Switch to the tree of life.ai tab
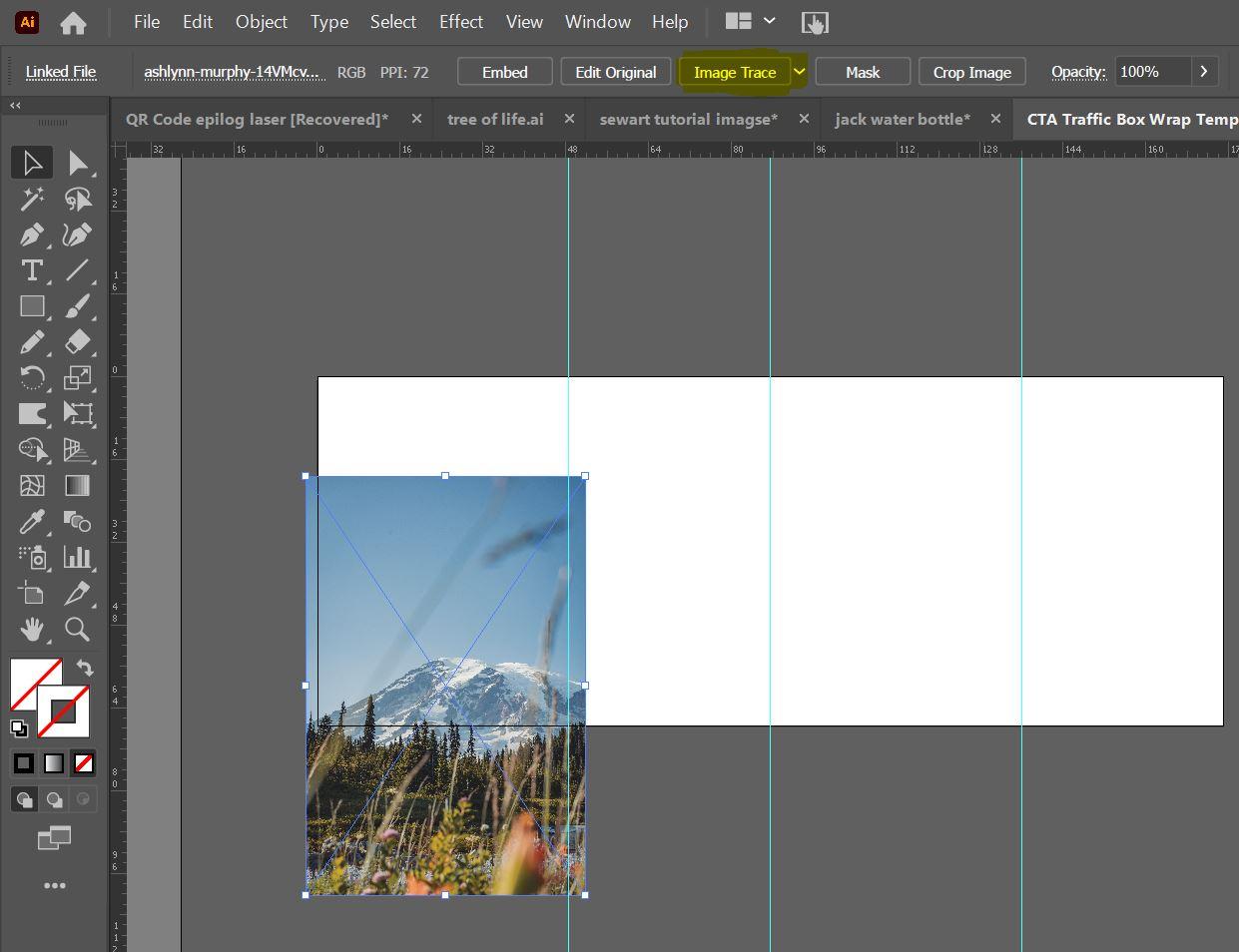Viewport: 1239px width, 952px height. tap(495, 119)
